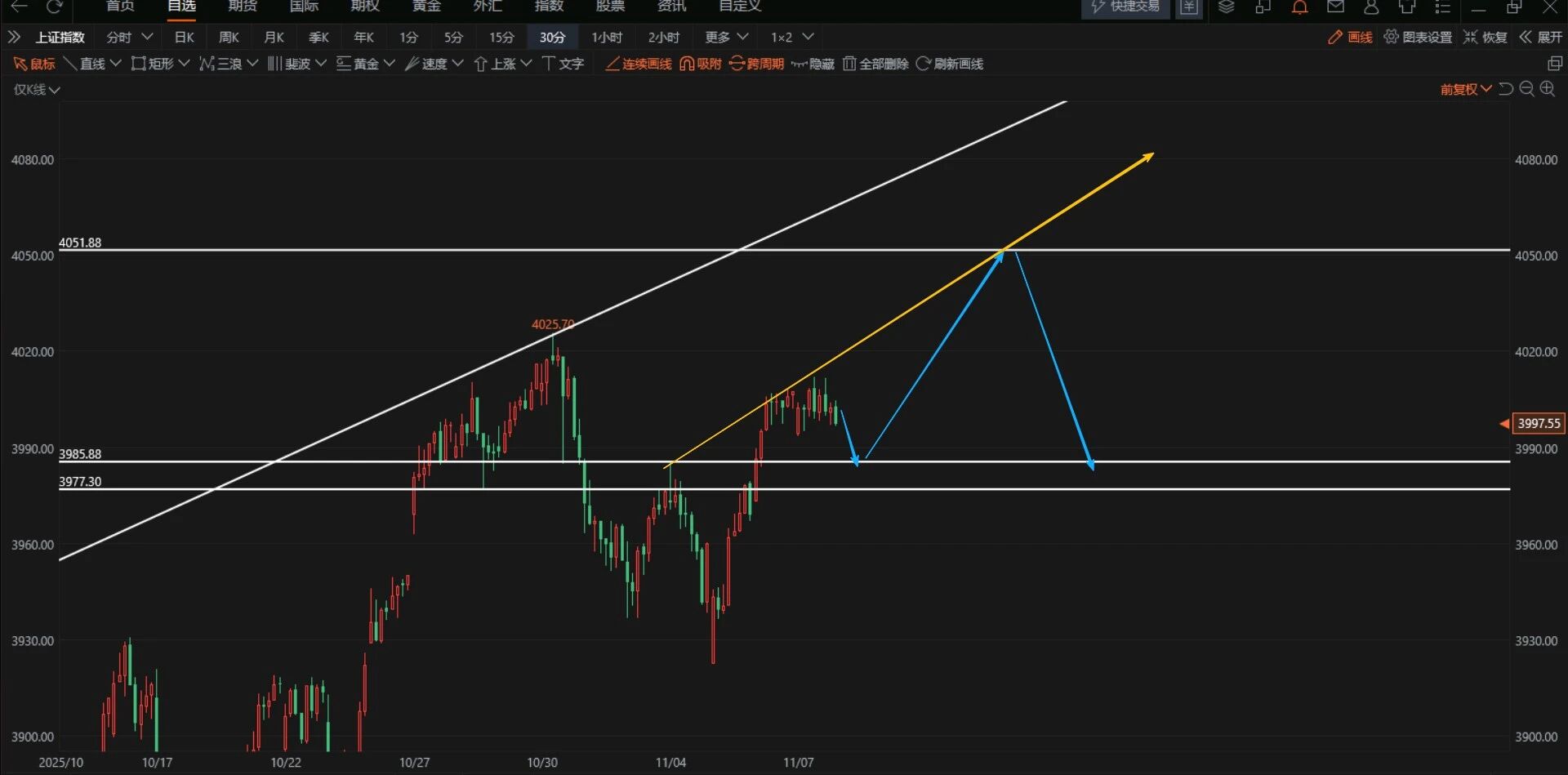Open 图表设置 chart settings
The image size is (1568, 775).
pos(1418,37)
